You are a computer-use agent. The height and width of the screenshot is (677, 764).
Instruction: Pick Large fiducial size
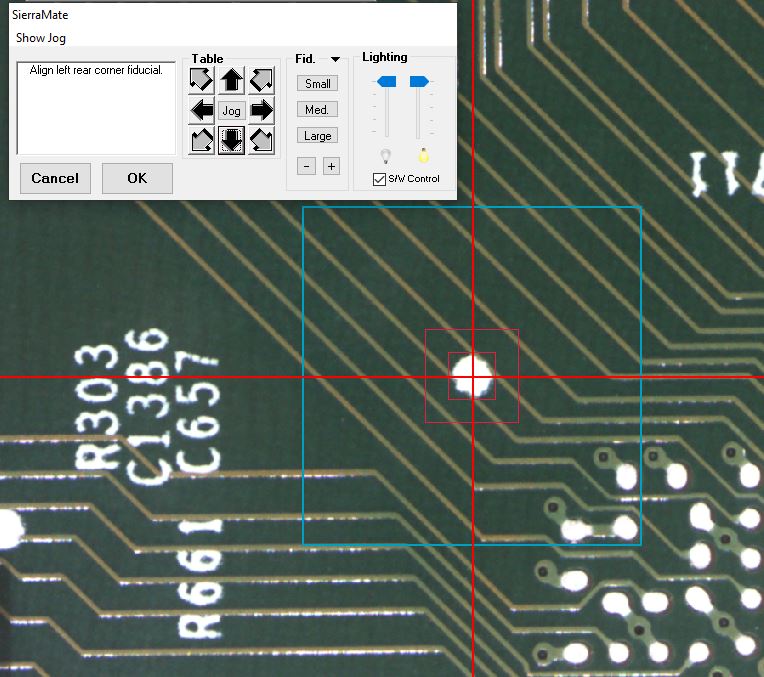coord(317,136)
